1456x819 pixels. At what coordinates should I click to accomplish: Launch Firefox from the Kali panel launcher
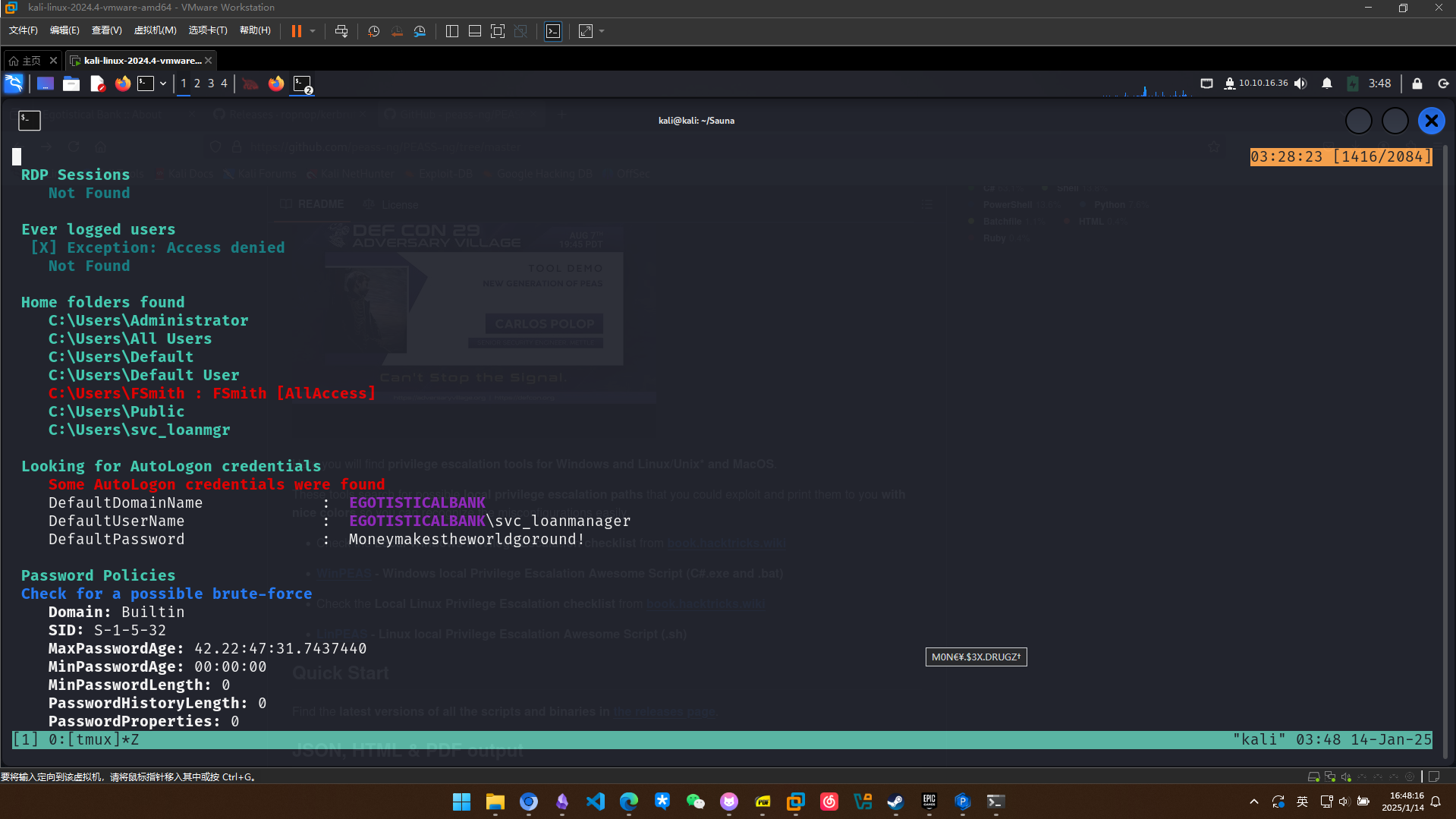point(122,83)
